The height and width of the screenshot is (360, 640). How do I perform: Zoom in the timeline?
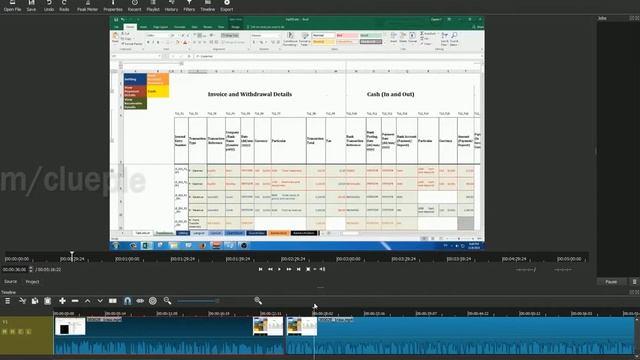(x=258, y=301)
